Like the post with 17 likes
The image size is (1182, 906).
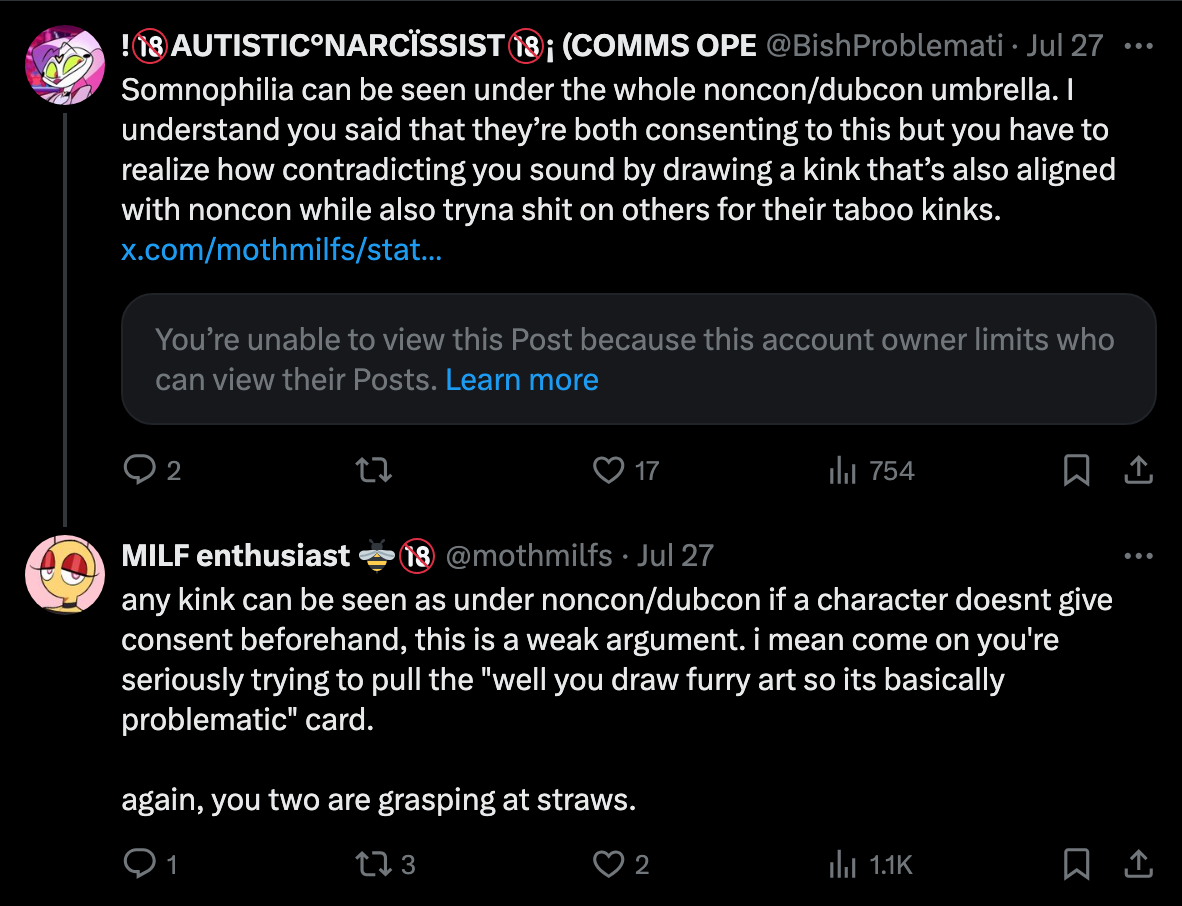[x=609, y=470]
